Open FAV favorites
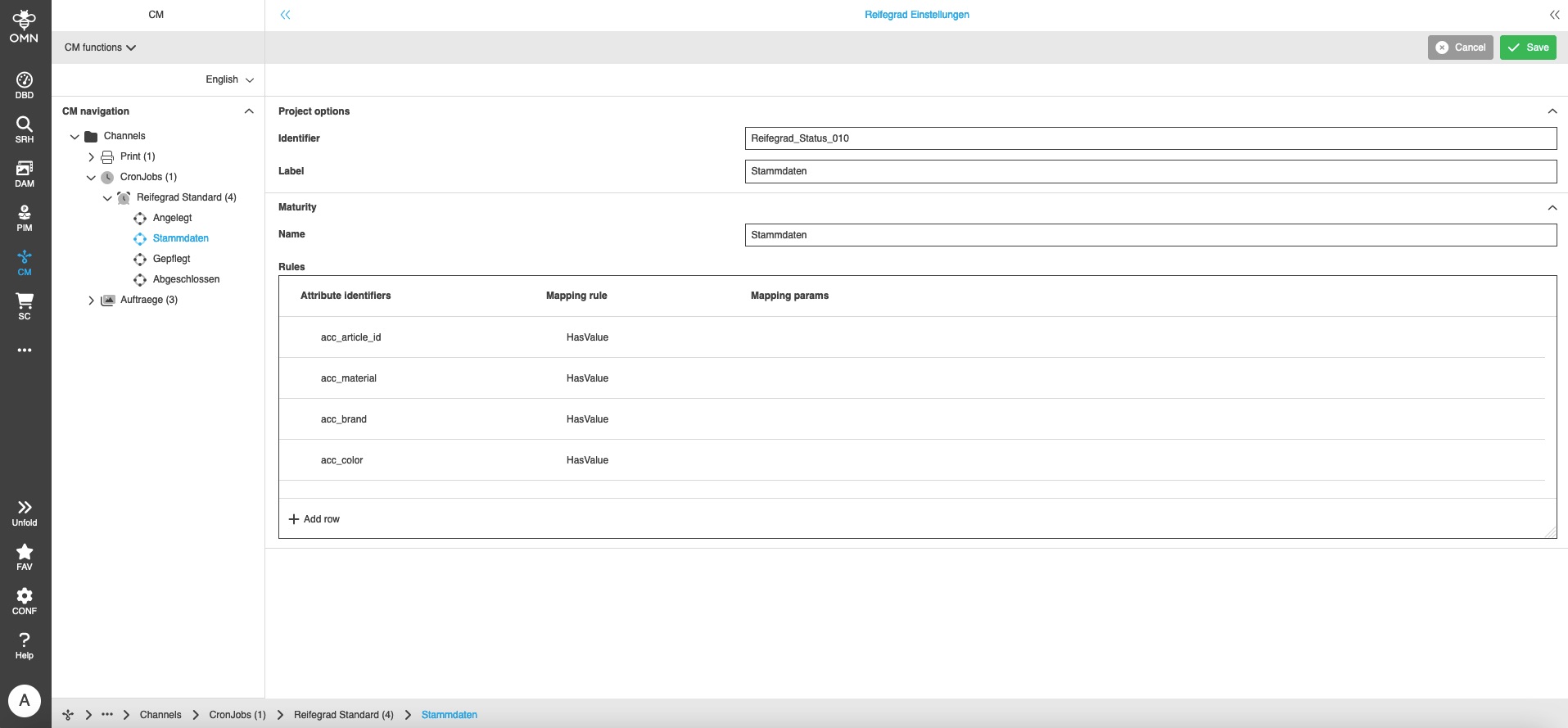This screenshot has width=1568, height=728. [25, 558]
